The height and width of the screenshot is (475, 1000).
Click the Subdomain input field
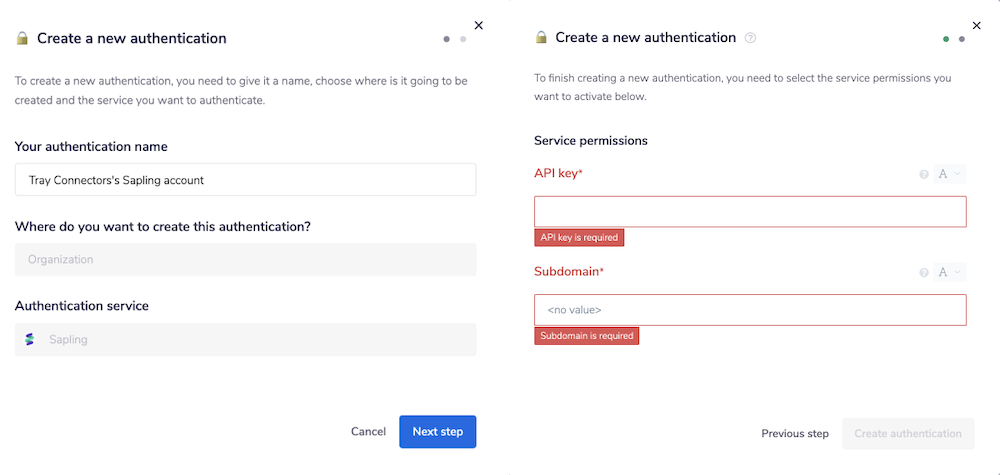(750, 310)
